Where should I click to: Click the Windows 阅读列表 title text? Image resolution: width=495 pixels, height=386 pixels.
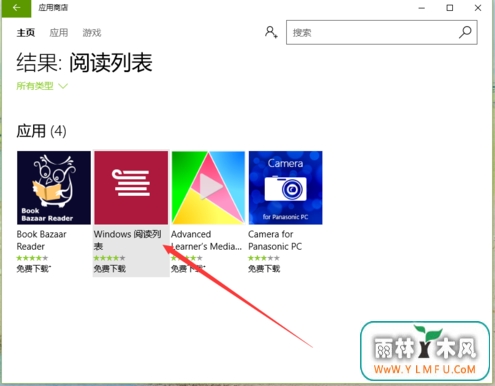128,240
